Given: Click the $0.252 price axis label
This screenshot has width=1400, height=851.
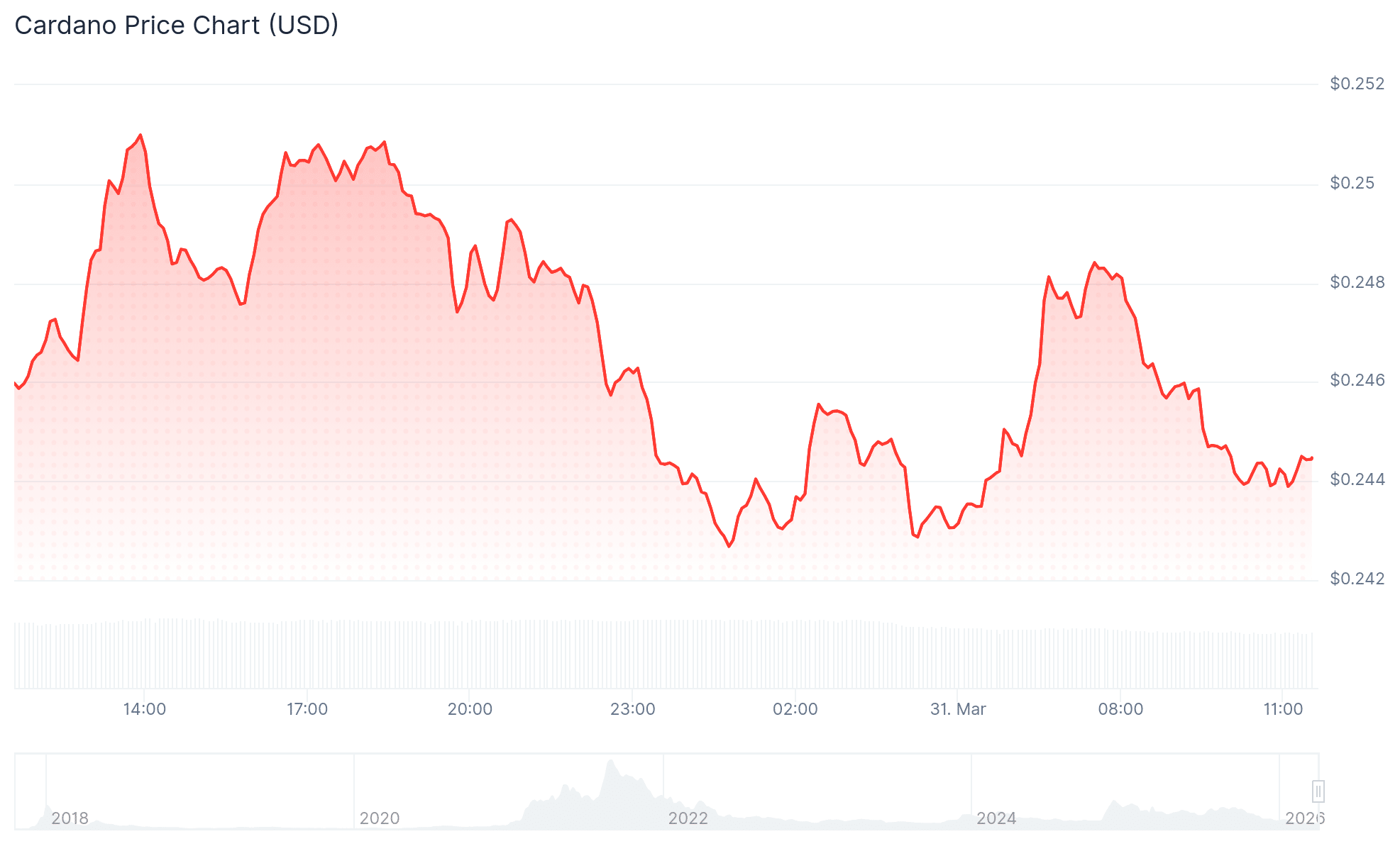Looking at the screenshot, I should pyautogui.click(x=1357, y=84).
